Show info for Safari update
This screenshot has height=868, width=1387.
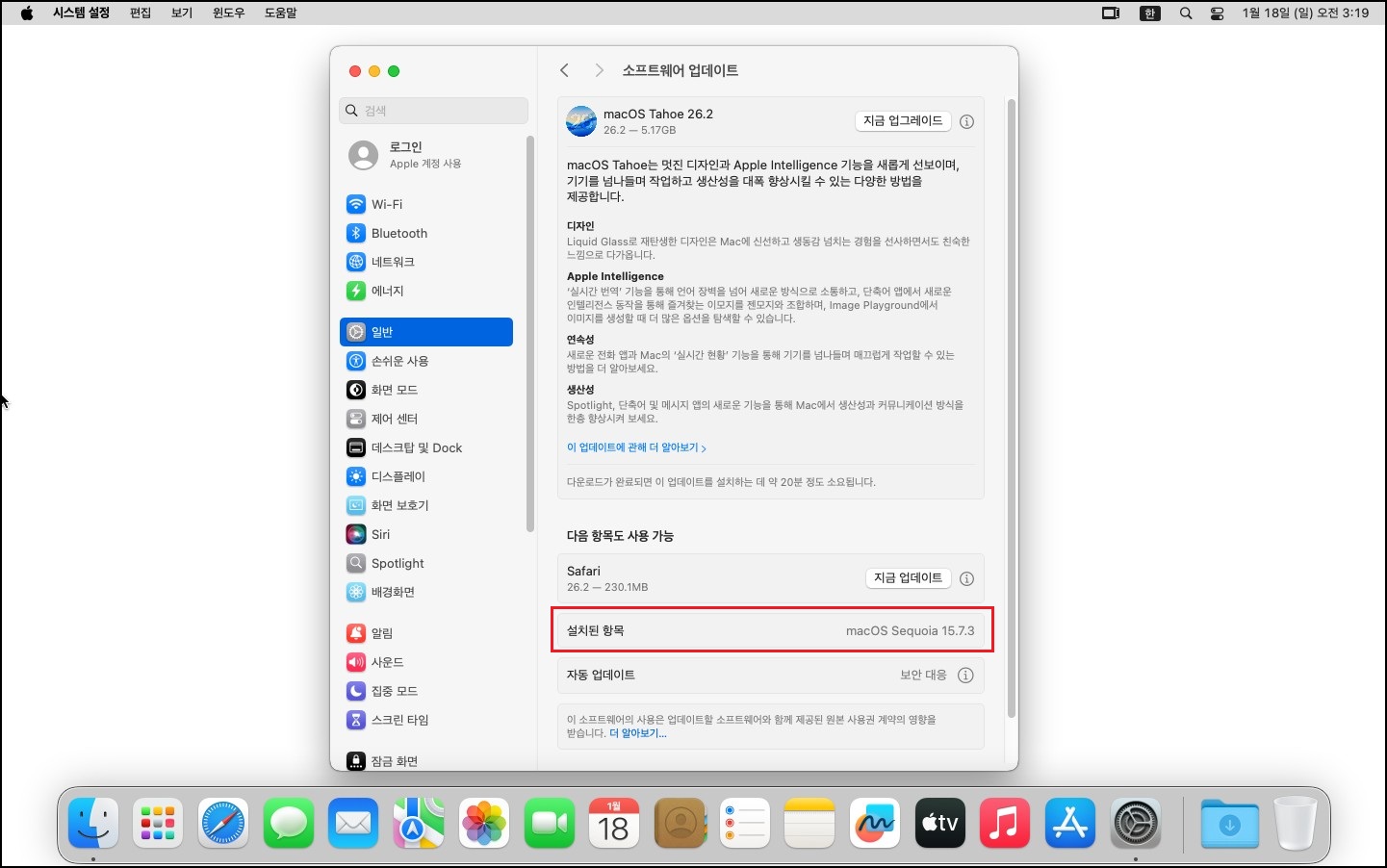pyautogui.click(x=966, y=578)
